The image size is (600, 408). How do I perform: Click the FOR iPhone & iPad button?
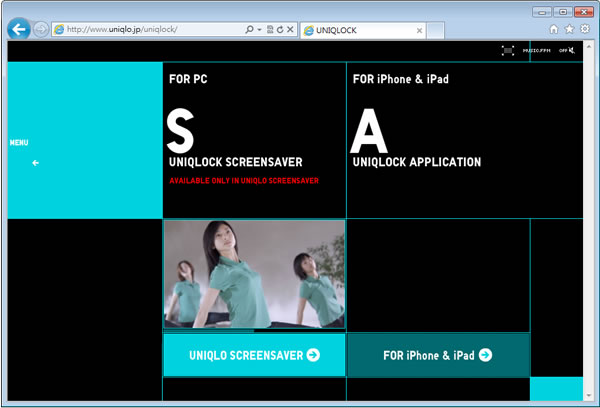click(439, 355)
